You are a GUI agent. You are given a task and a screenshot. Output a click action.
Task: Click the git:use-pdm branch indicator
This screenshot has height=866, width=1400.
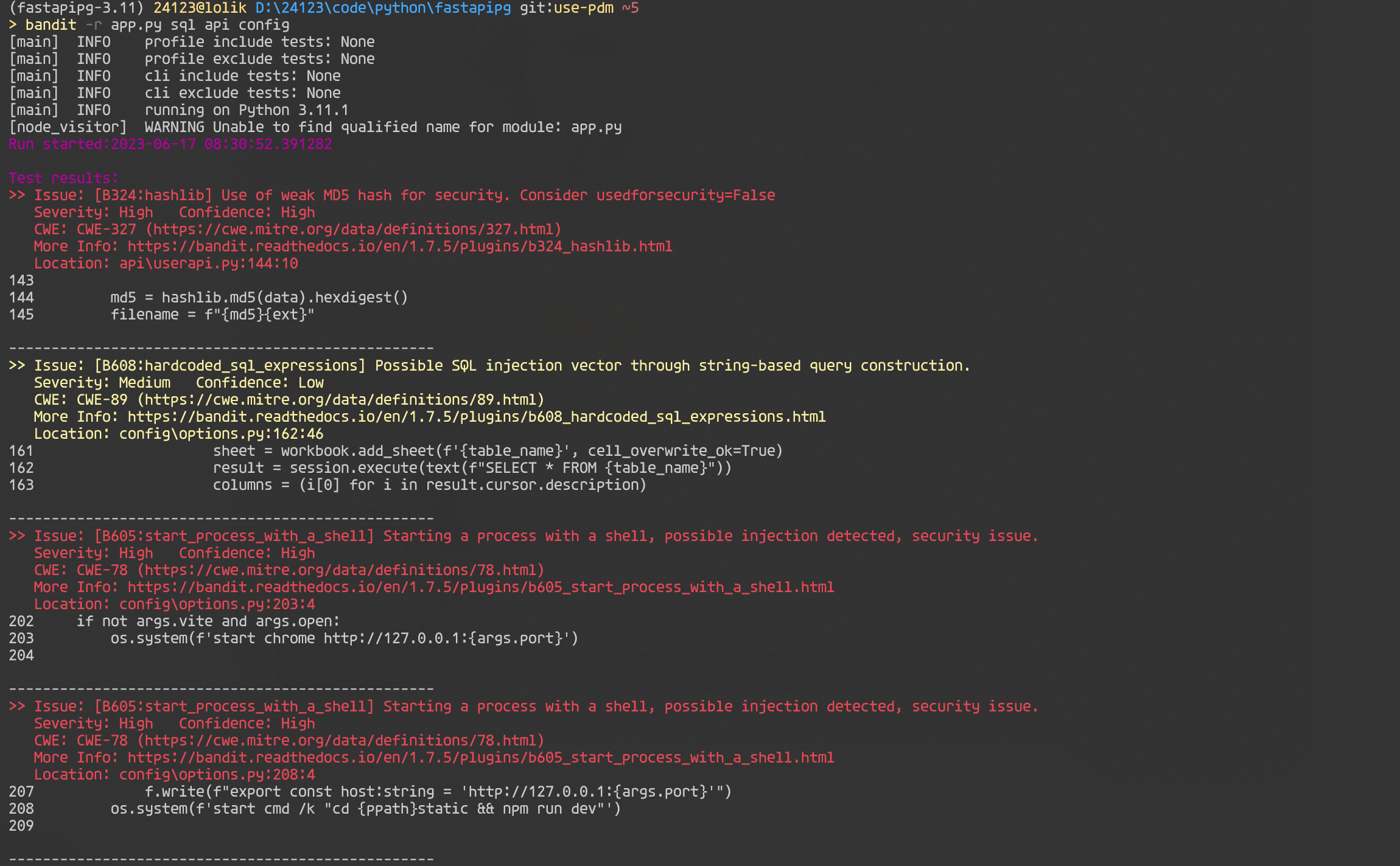tap(566, 8)
